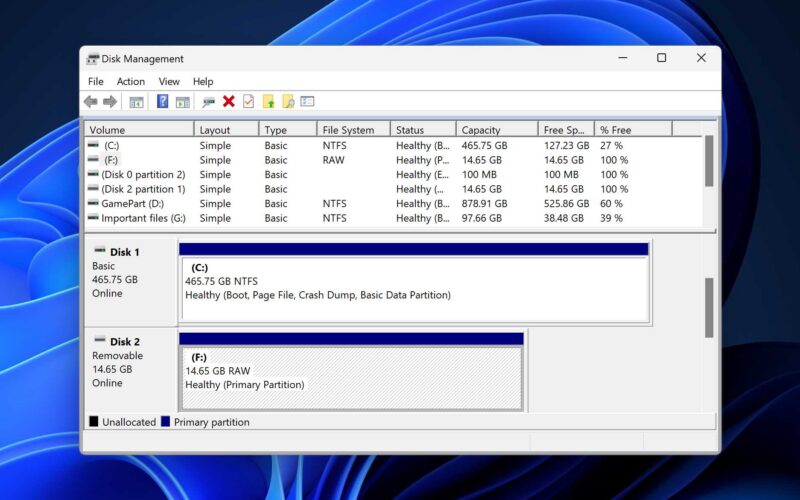Select the (C:) volume name in list
Viewport: 800px width, 500px height.
pyautogui.click(x=111, y=145)
